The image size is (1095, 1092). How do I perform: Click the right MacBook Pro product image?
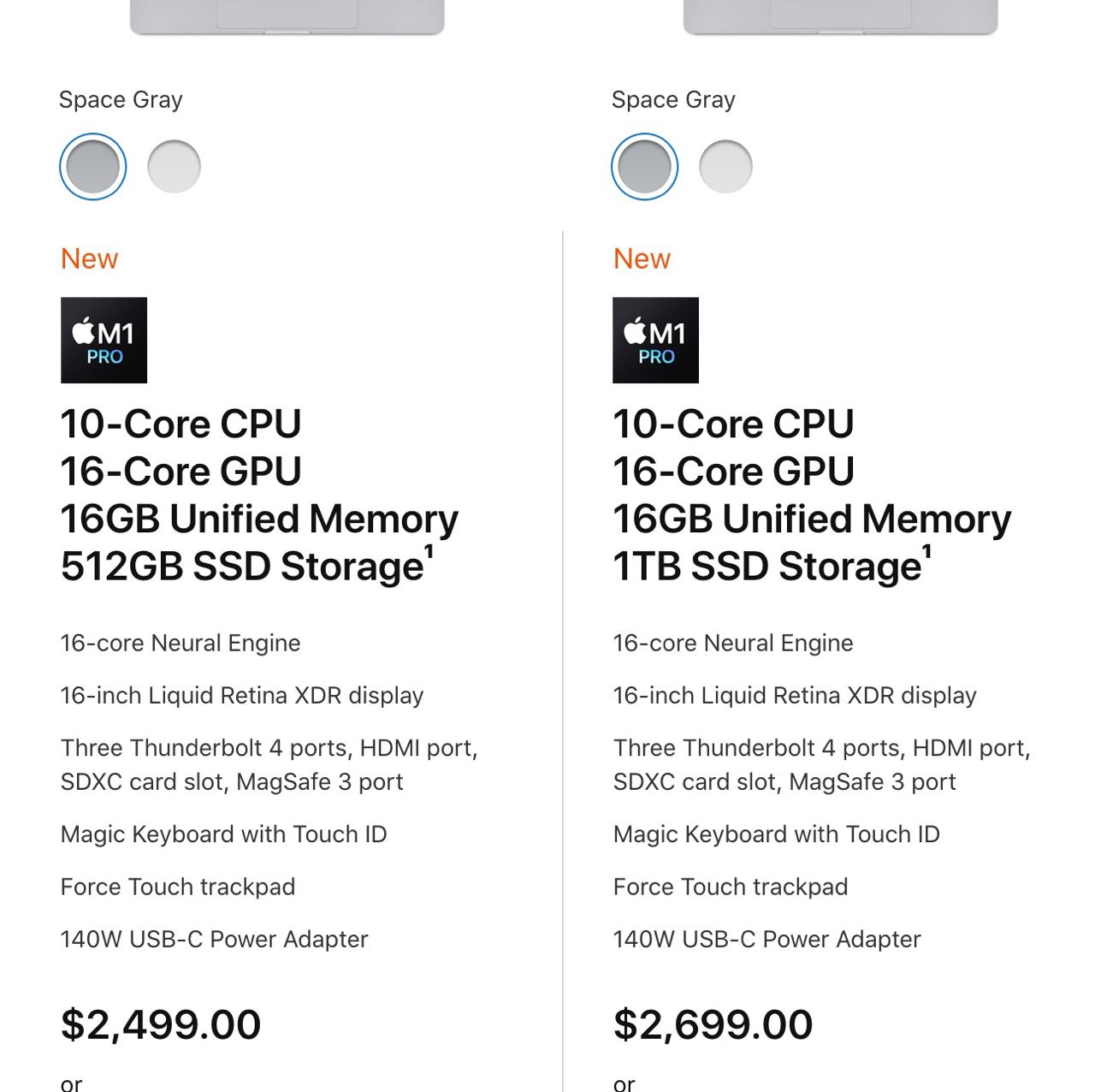pyautogui.click(x=840, y=16)
